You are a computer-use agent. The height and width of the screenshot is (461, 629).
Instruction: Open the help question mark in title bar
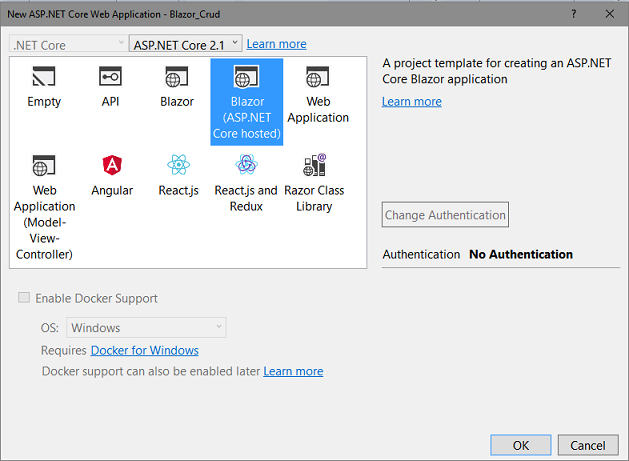click(574, 14)
